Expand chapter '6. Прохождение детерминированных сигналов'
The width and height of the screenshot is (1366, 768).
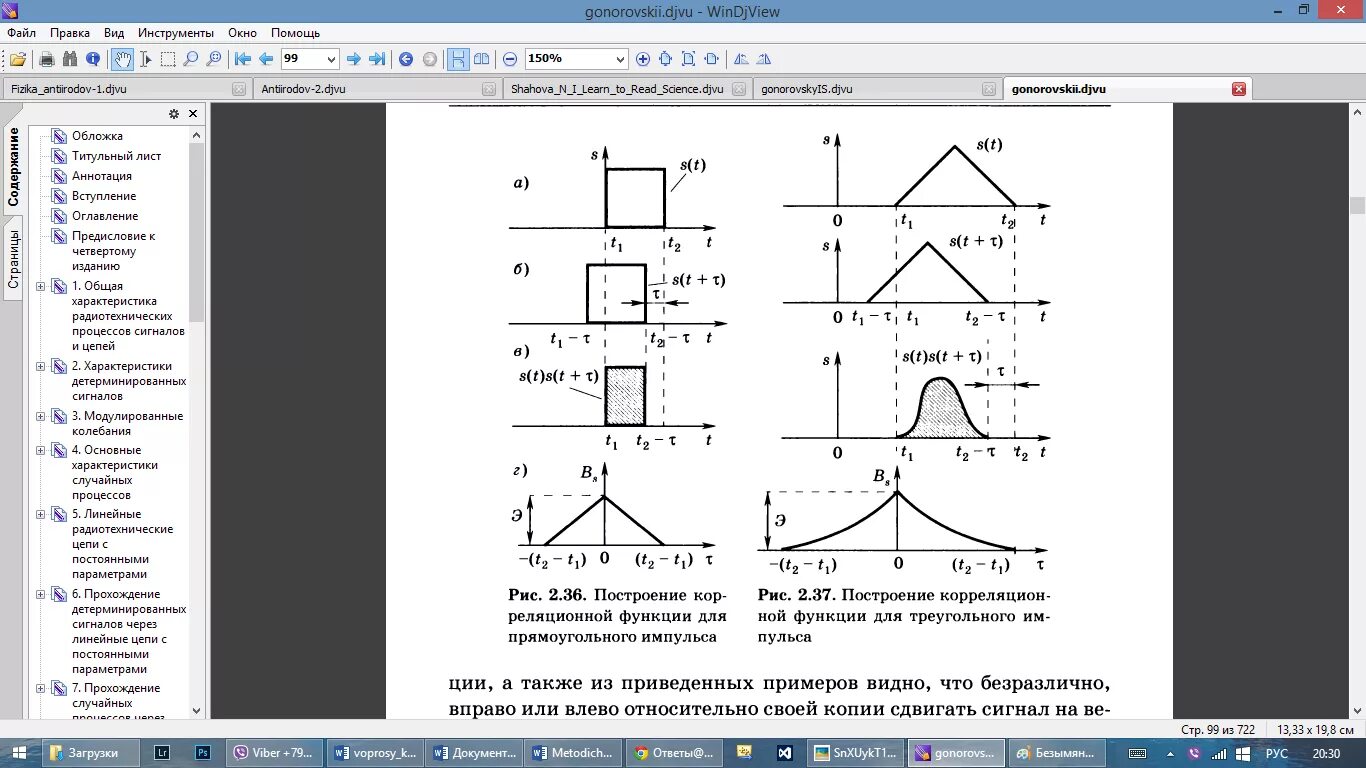click(x=41, y=594)
